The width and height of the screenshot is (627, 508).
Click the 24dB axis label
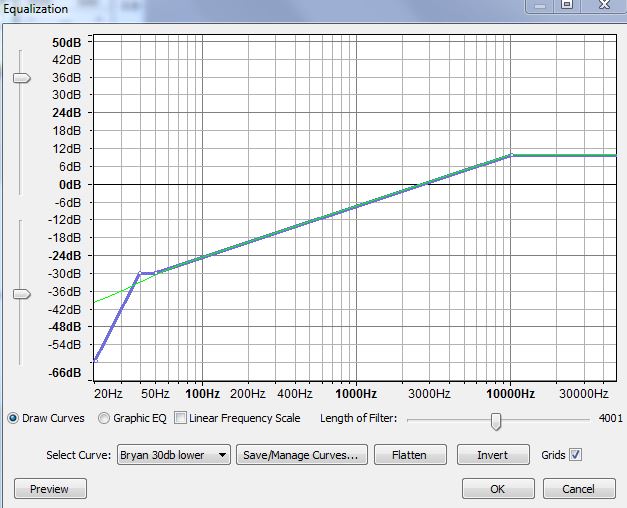point(67,113)
